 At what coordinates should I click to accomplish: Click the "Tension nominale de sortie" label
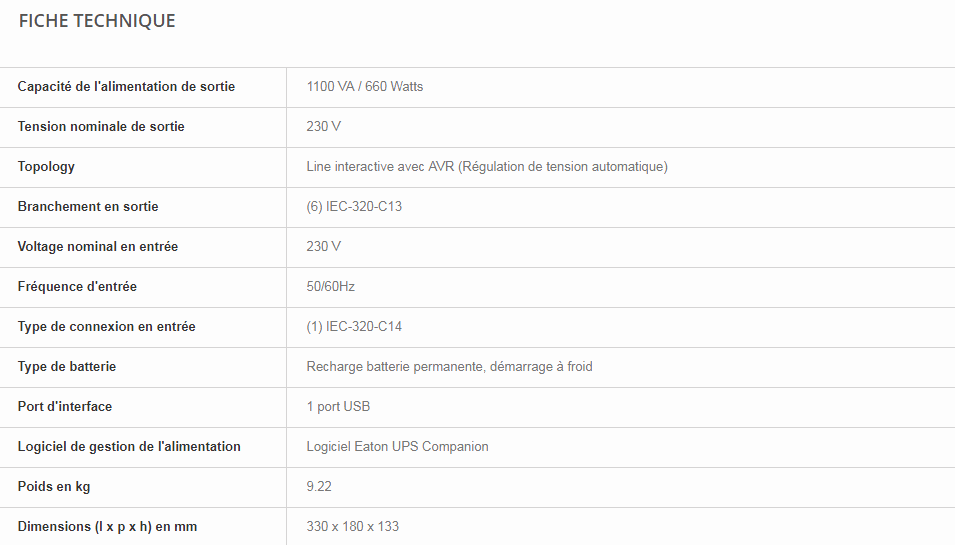coord(101,127)
